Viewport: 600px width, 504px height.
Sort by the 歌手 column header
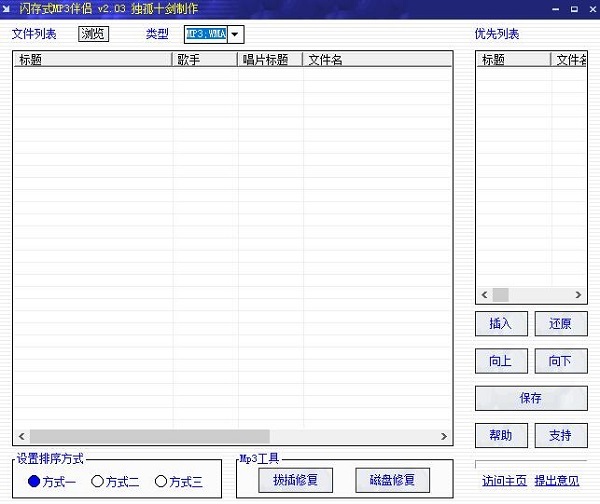click(205, 60)
